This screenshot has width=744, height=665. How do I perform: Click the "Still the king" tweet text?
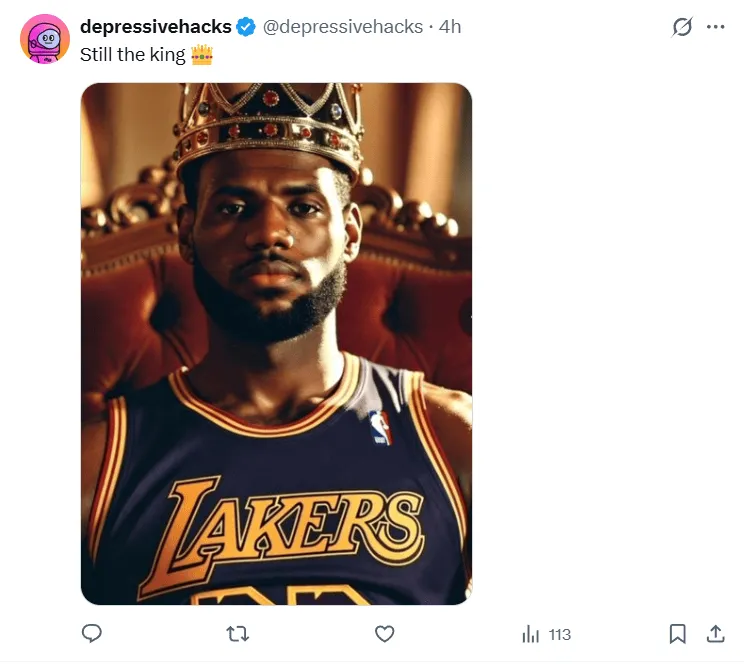(132, 54)
